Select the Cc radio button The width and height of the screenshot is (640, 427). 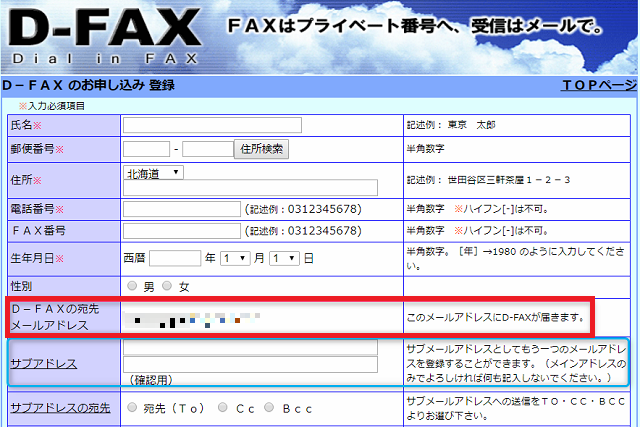pos(222,407)
